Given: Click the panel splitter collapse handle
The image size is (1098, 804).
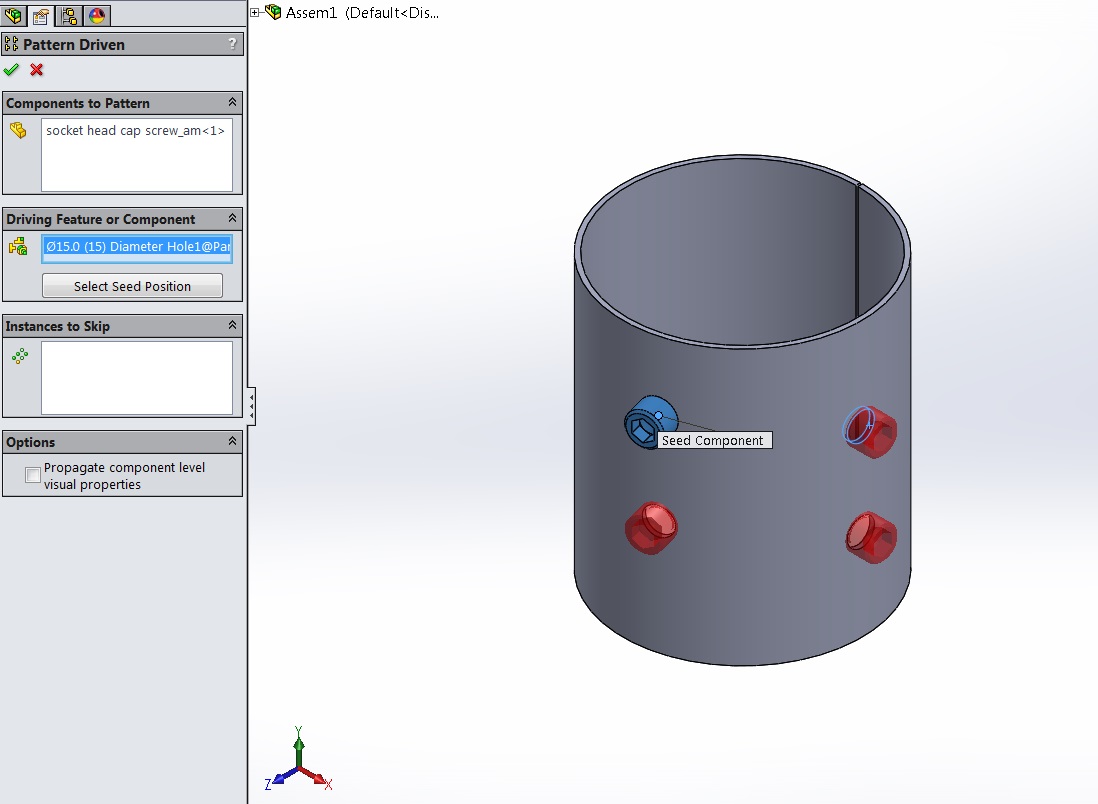Looking at the screenshot, I should click(251, 405).
